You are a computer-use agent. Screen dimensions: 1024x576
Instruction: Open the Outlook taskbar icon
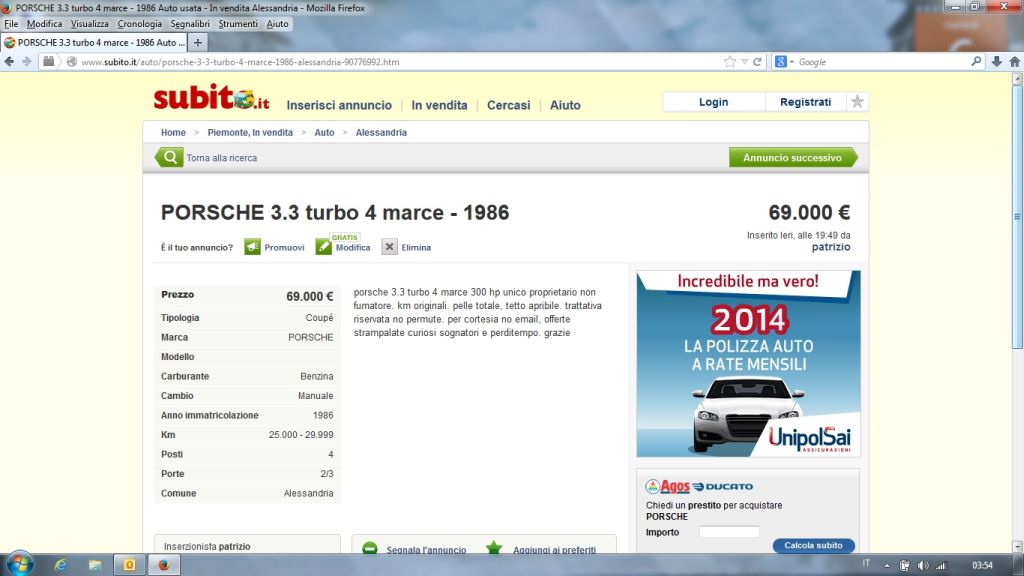click(x=129, y=565)
